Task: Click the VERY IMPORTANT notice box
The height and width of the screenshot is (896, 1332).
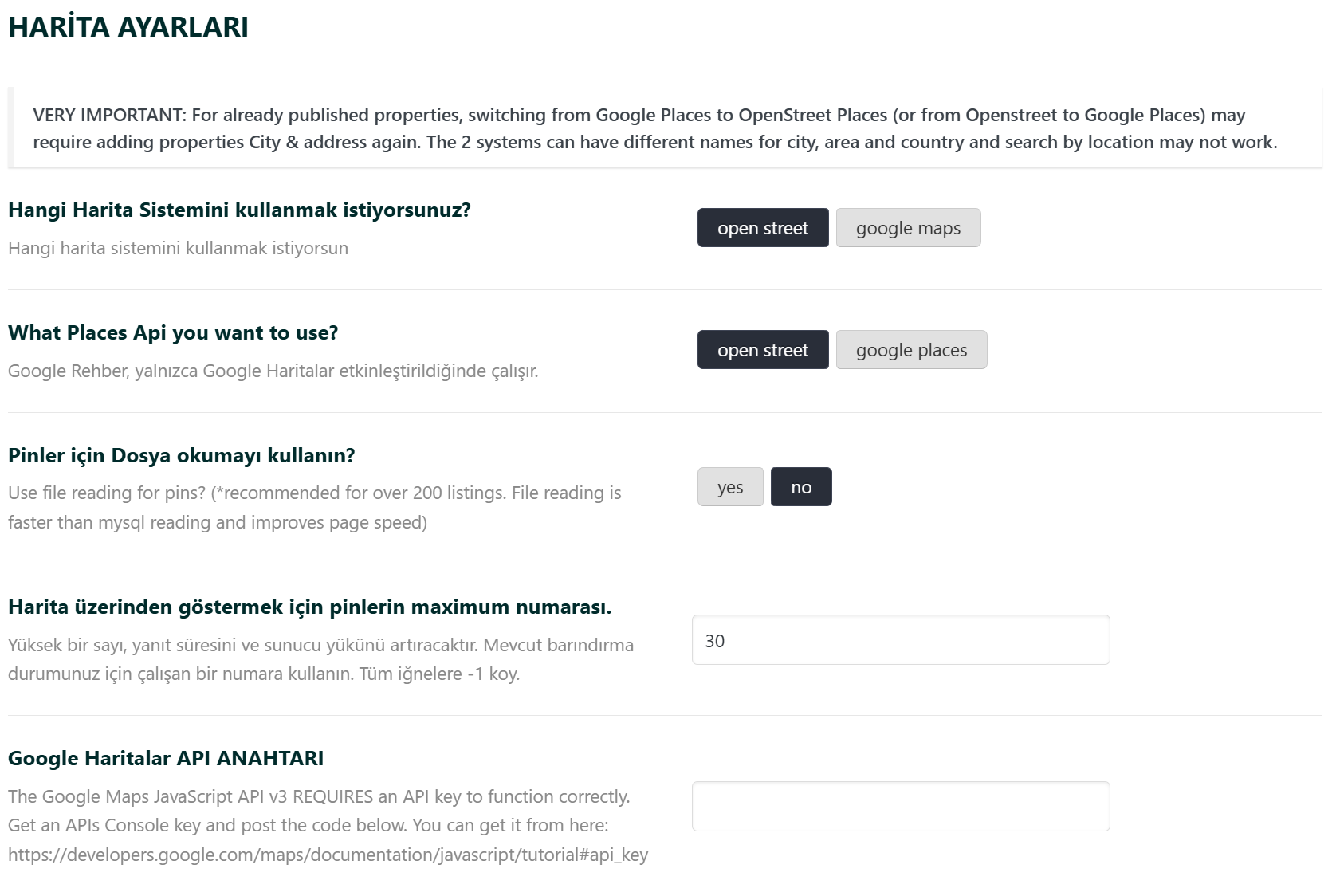Action: click(x=665, y=128)
